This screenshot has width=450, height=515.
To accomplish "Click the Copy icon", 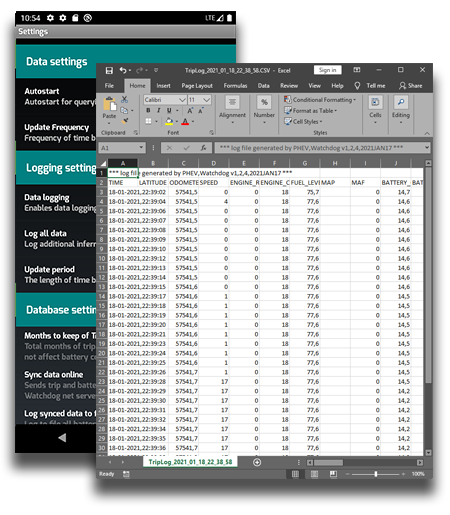I will pos(124,110).
